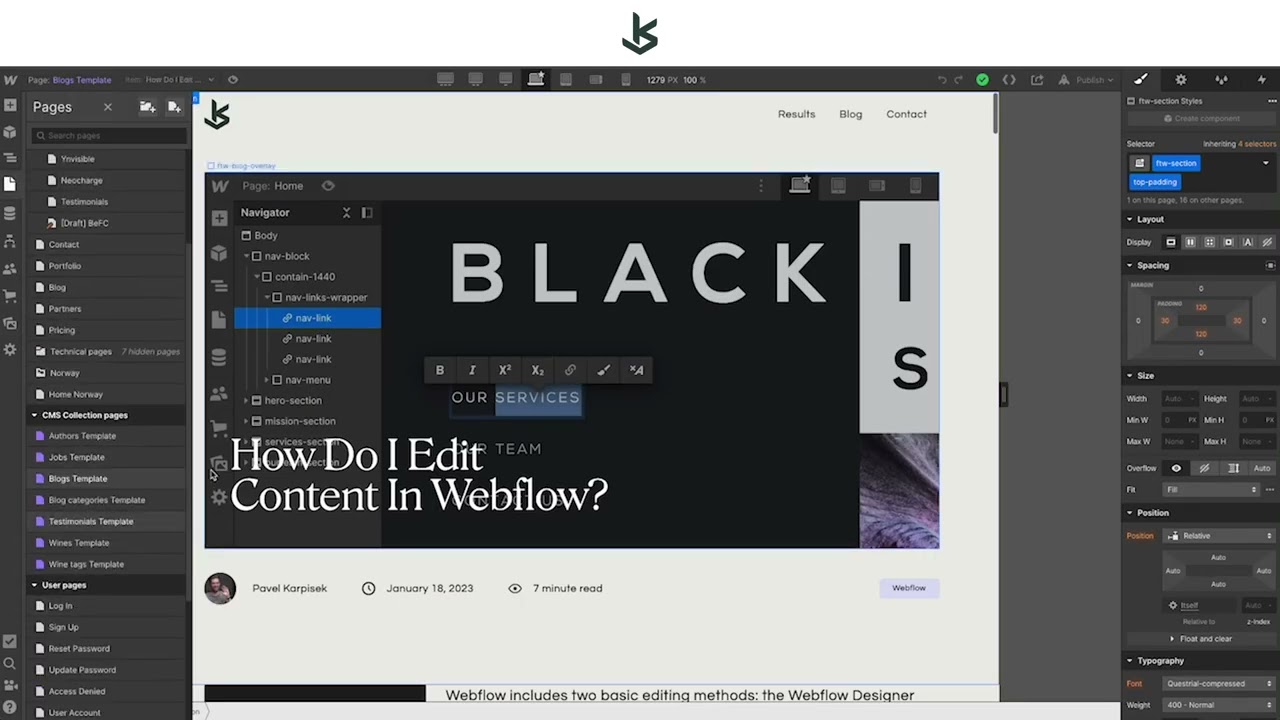Open the Add Elements panel in the outer left sidebar
This screenshot has height=720, width=1280.
[x=10, y=105]
